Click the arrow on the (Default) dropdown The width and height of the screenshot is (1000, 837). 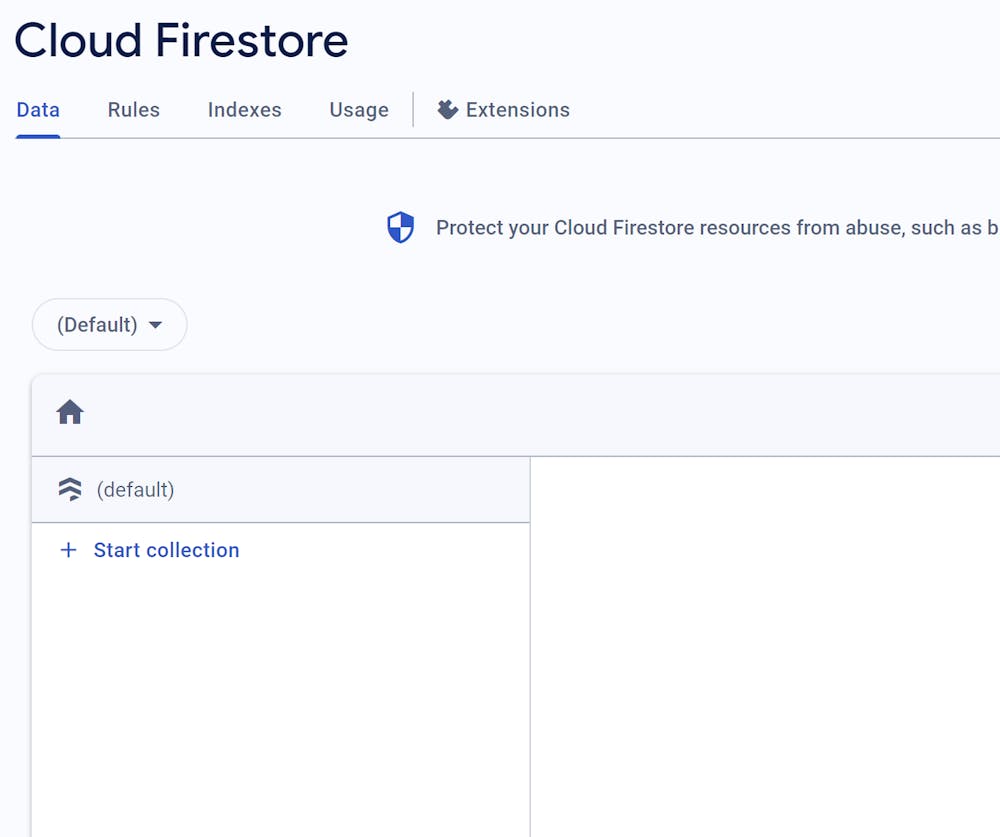pyautogui.click(x=155, y=325)
